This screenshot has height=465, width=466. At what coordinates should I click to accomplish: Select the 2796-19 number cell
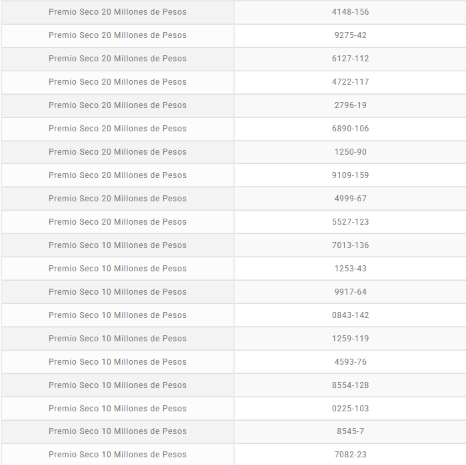350,106
